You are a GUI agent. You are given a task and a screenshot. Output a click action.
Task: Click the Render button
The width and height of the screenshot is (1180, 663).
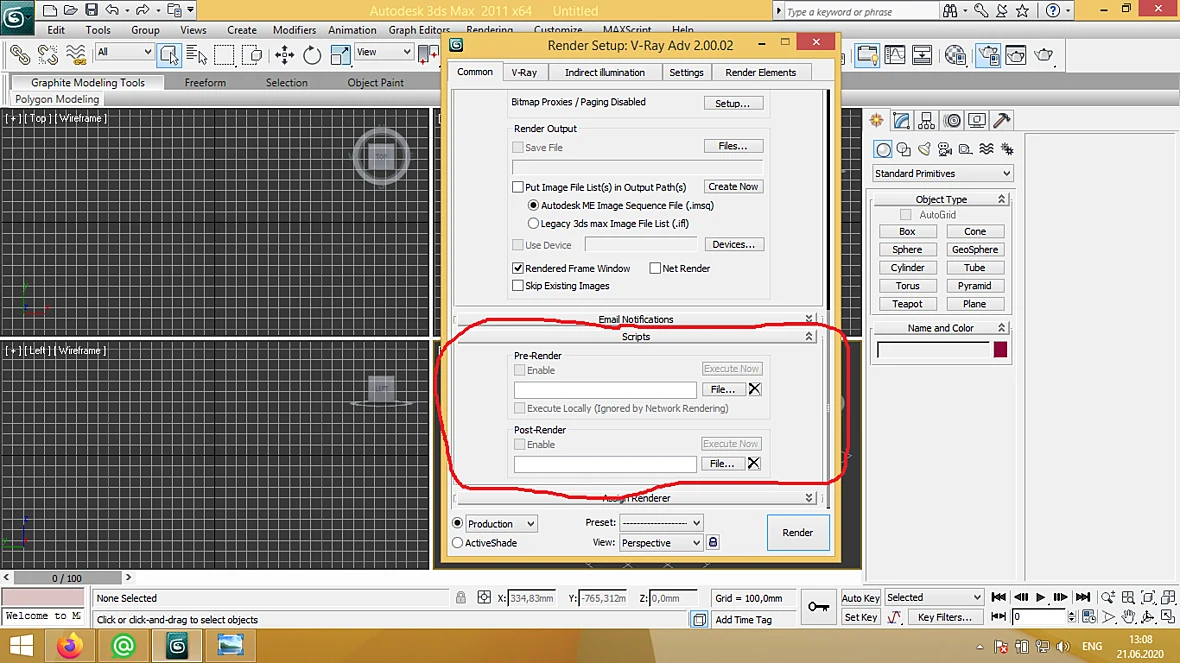(798, 532)
